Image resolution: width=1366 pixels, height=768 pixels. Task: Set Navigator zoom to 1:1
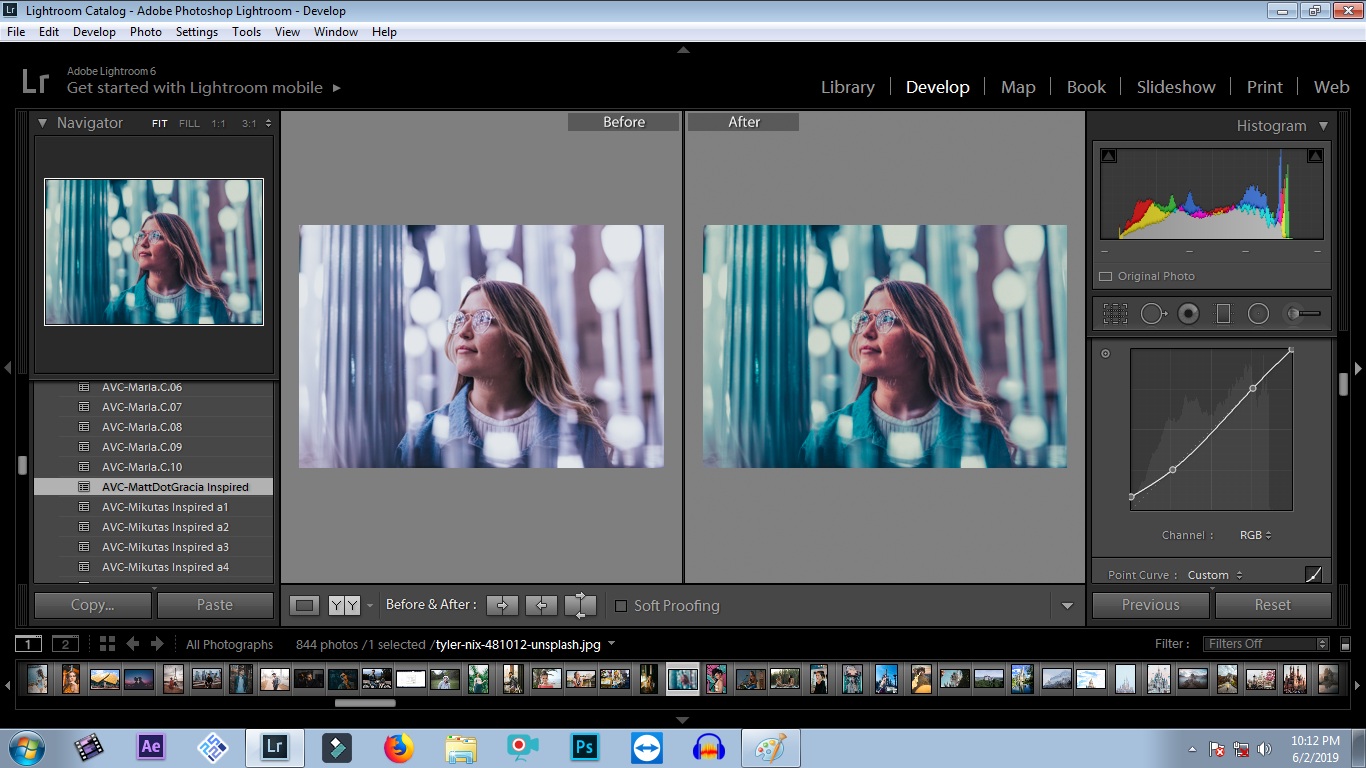click(218, 124)
